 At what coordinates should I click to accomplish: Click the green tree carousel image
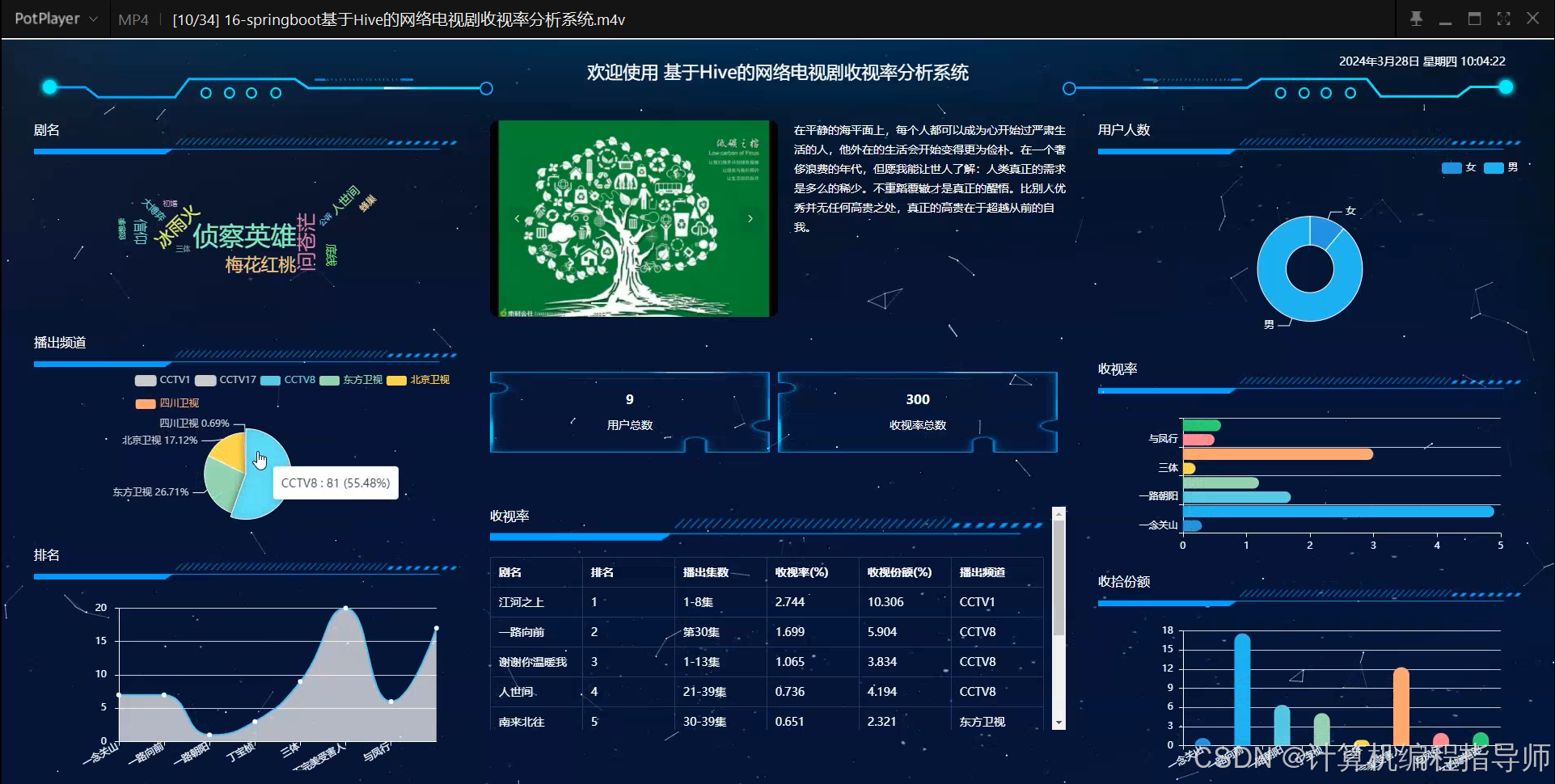(x=634, y=218)
